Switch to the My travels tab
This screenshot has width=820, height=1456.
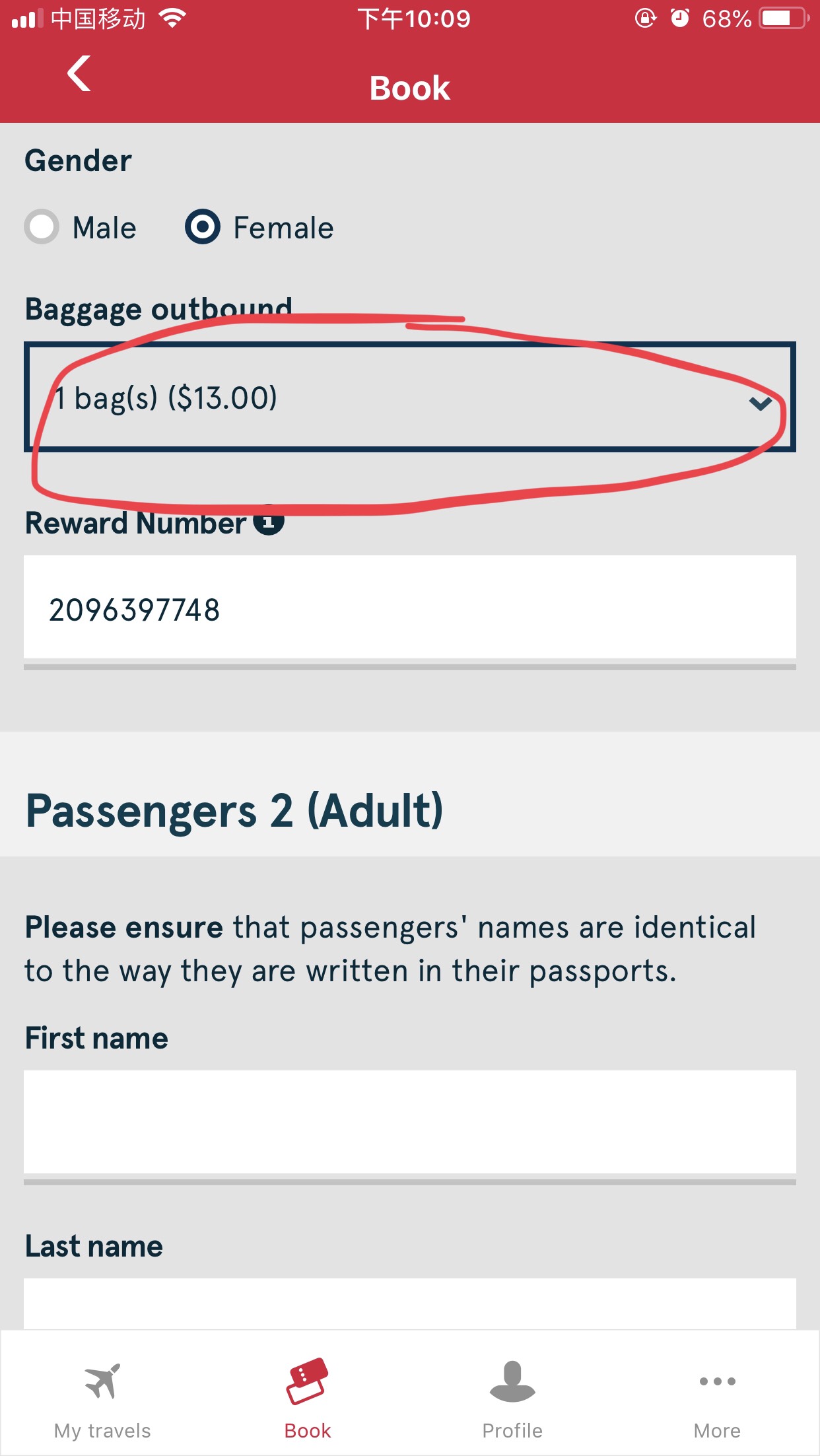tap(102, 1430)
